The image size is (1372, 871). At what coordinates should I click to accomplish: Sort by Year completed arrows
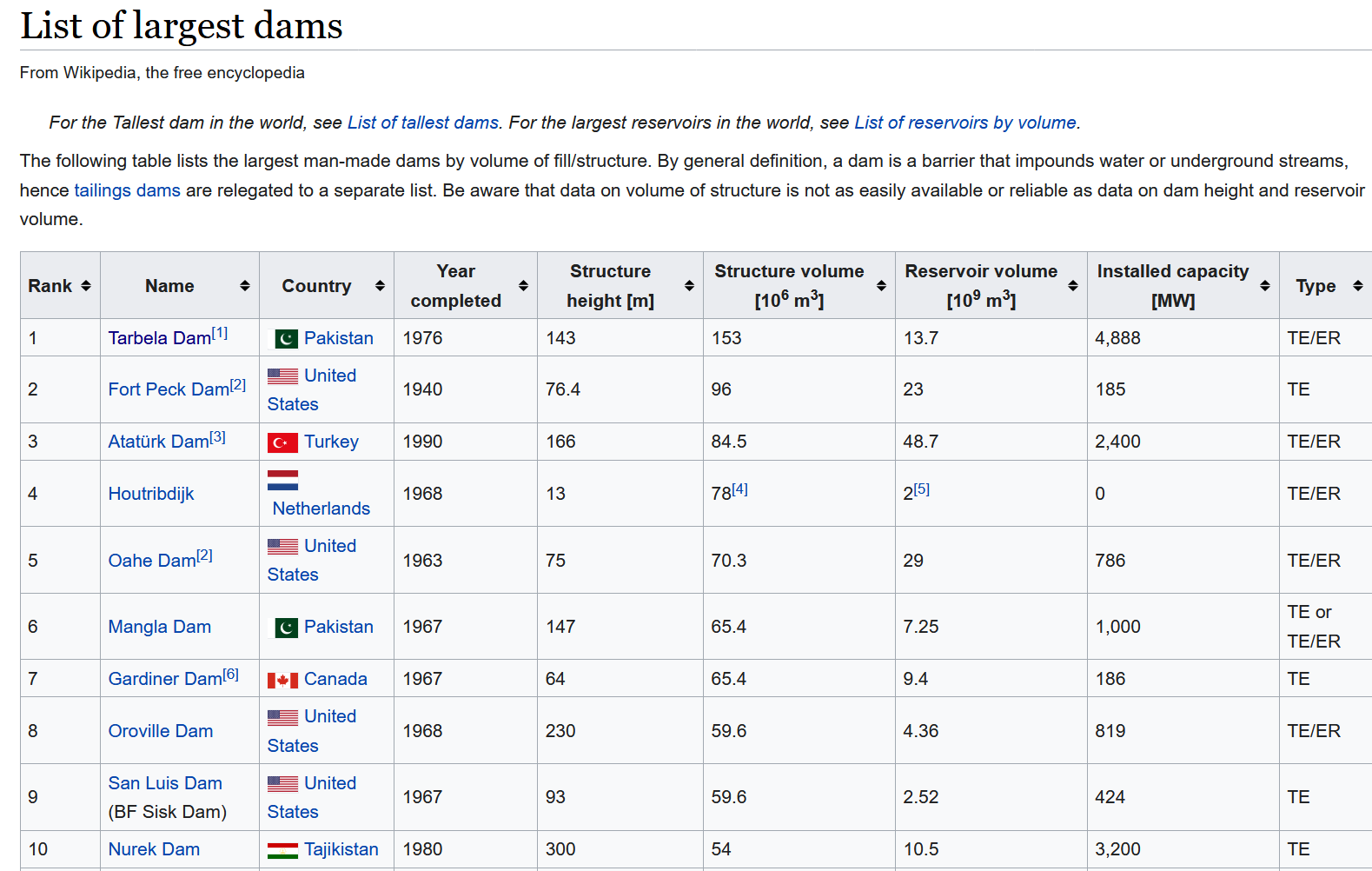tap(523, 286)
